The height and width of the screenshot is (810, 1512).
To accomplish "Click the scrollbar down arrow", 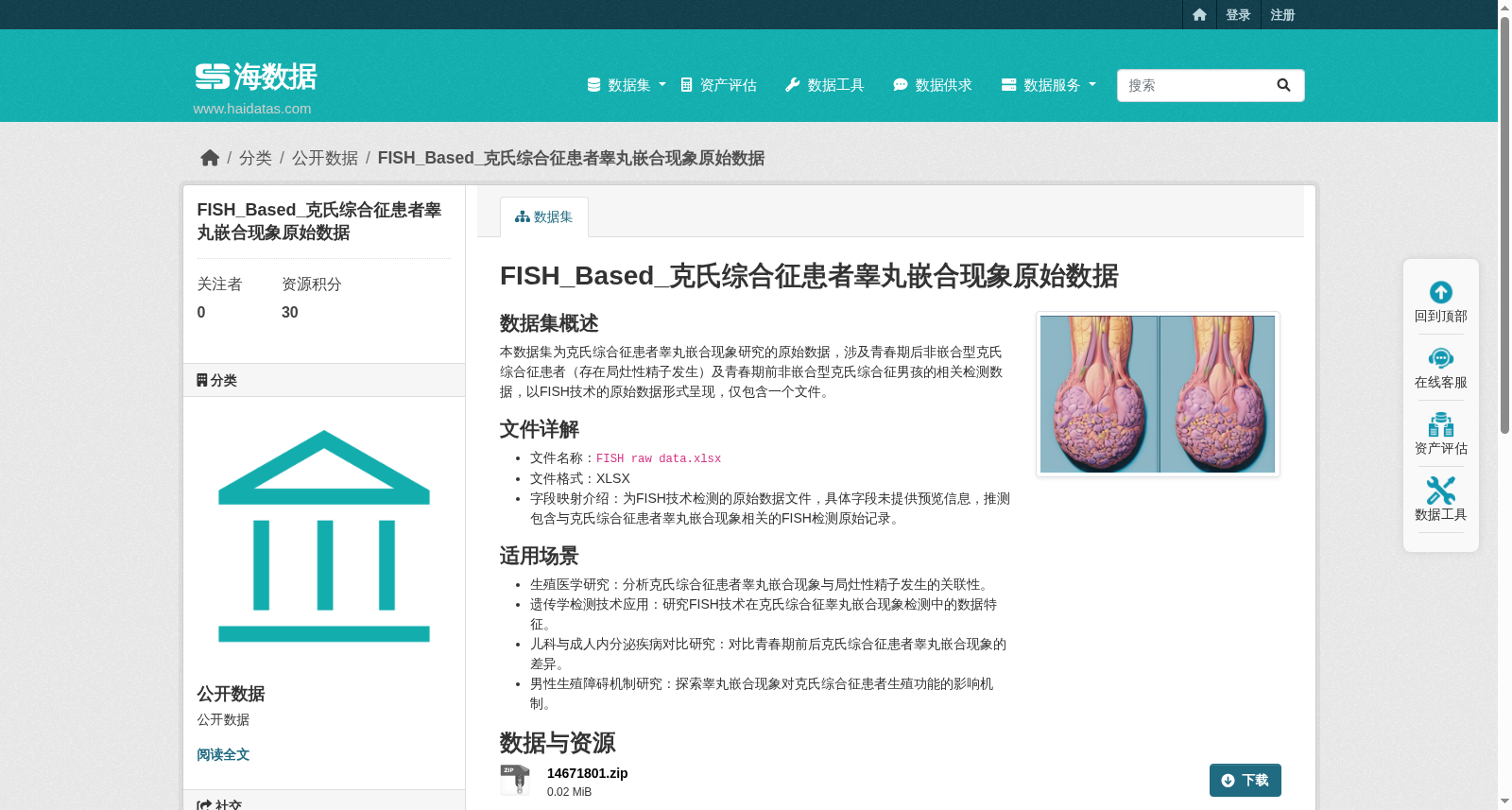I will pyautogui.click(x=1504, y=801).
